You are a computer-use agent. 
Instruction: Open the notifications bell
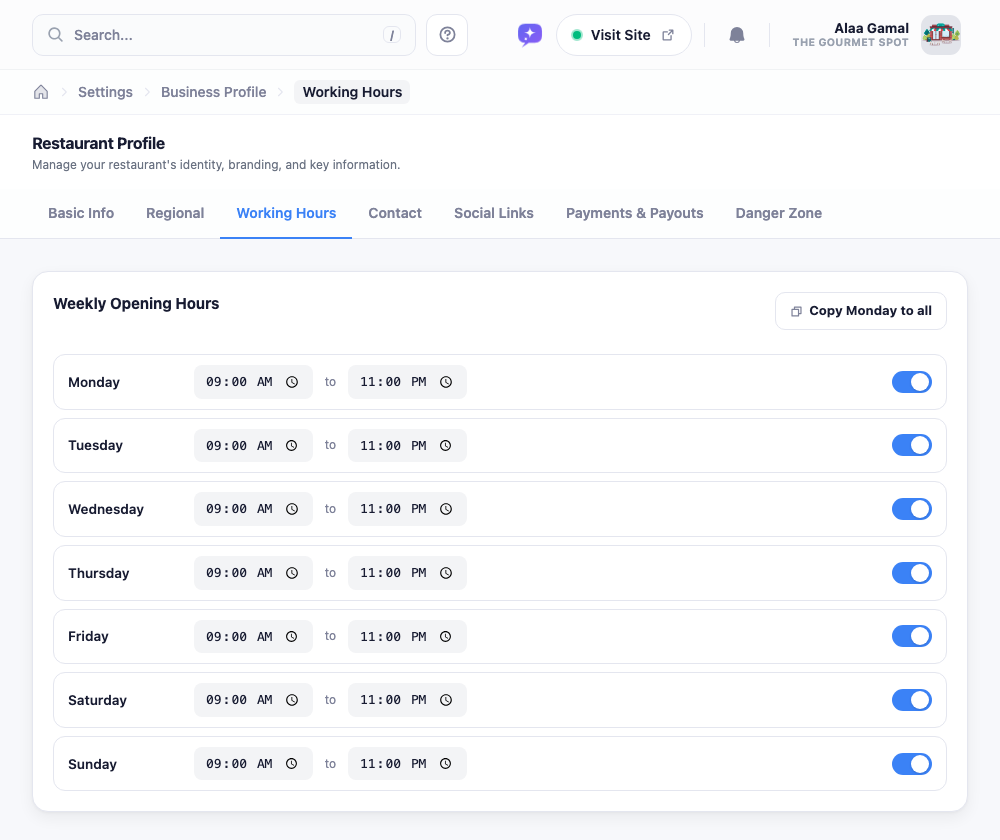click(737, 35)
